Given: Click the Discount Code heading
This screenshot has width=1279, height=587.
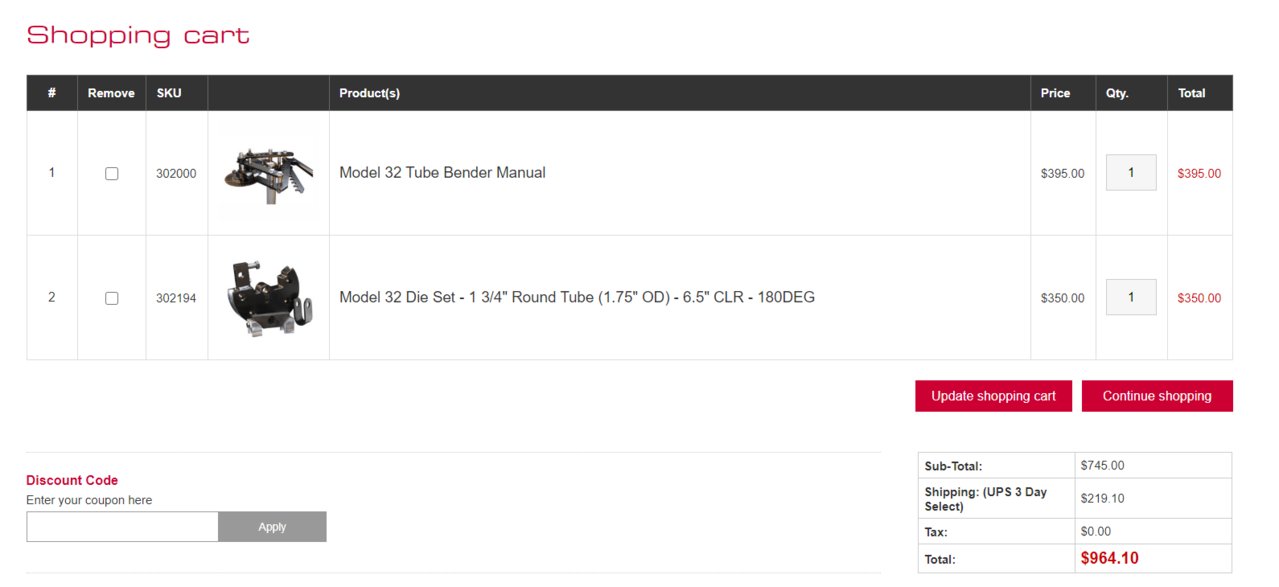Looking at the screenshot, I should 72,480.
